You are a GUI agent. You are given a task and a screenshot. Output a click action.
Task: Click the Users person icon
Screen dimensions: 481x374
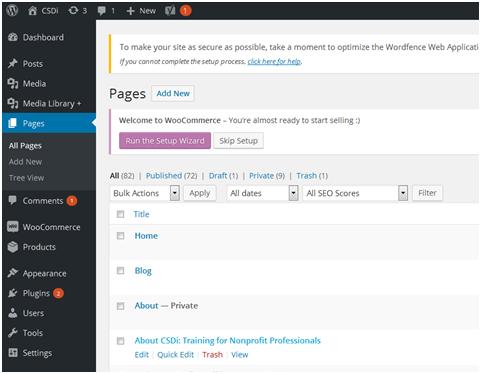13,313
